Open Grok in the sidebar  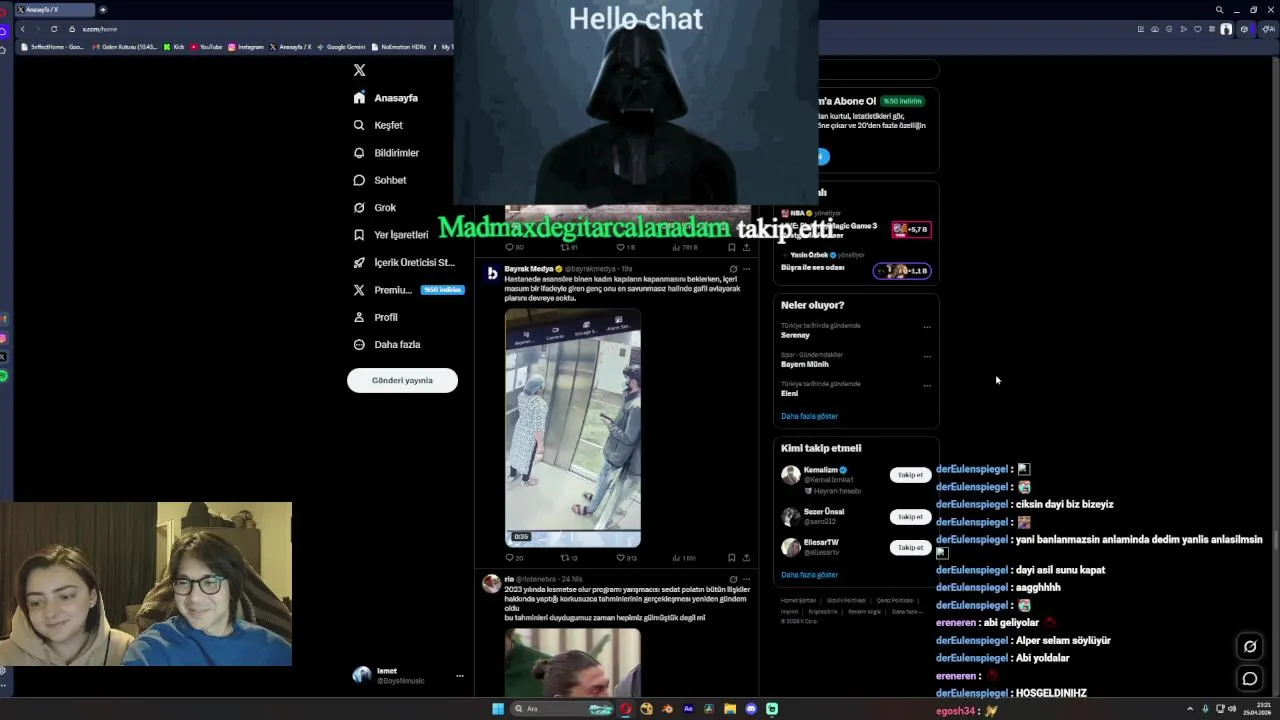(375, 207)
